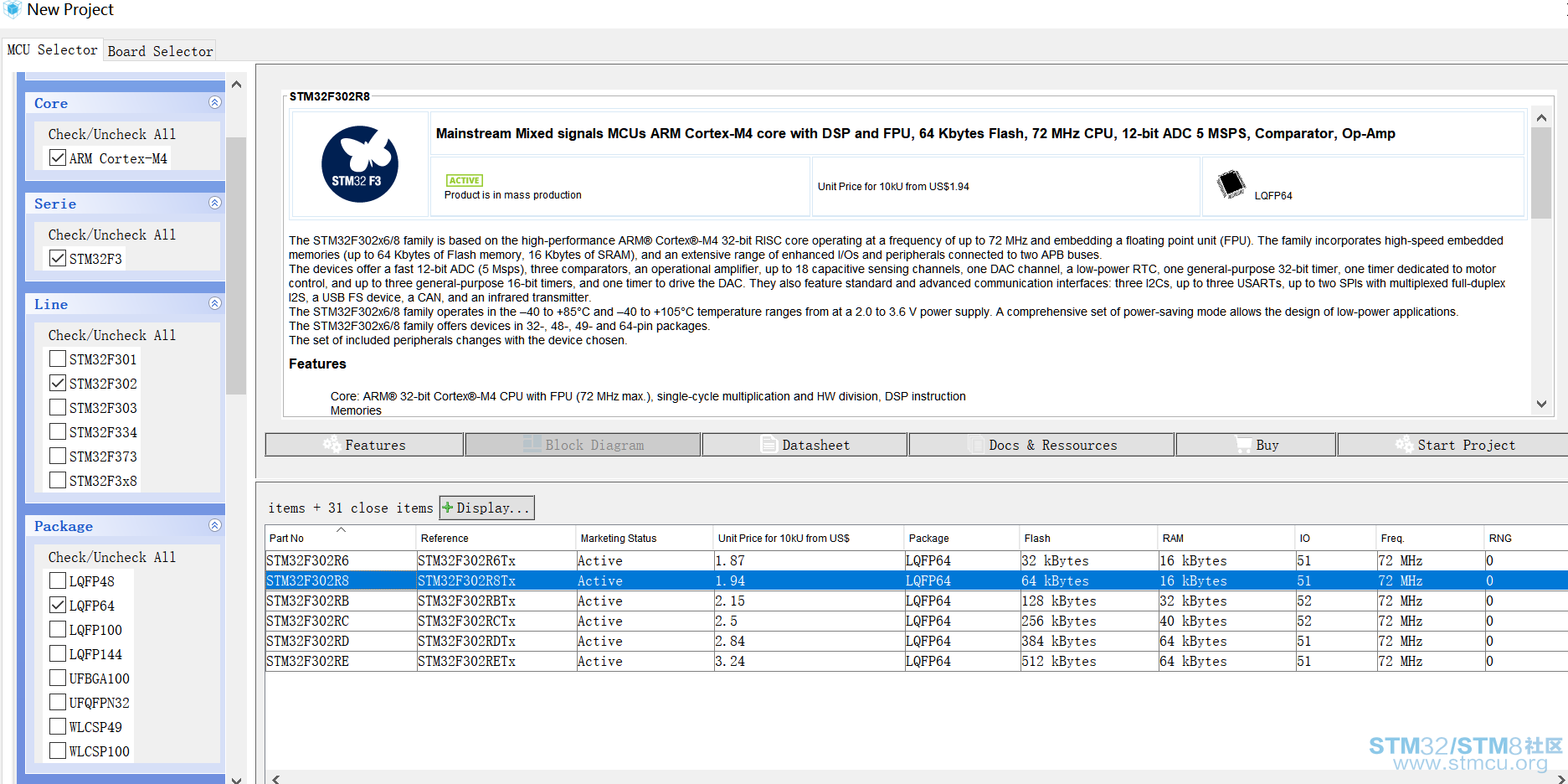Viewport: 1568px width, 784px height.
Task: Enable the STM32F303 line checkbox
Action: tap(58, 407)
